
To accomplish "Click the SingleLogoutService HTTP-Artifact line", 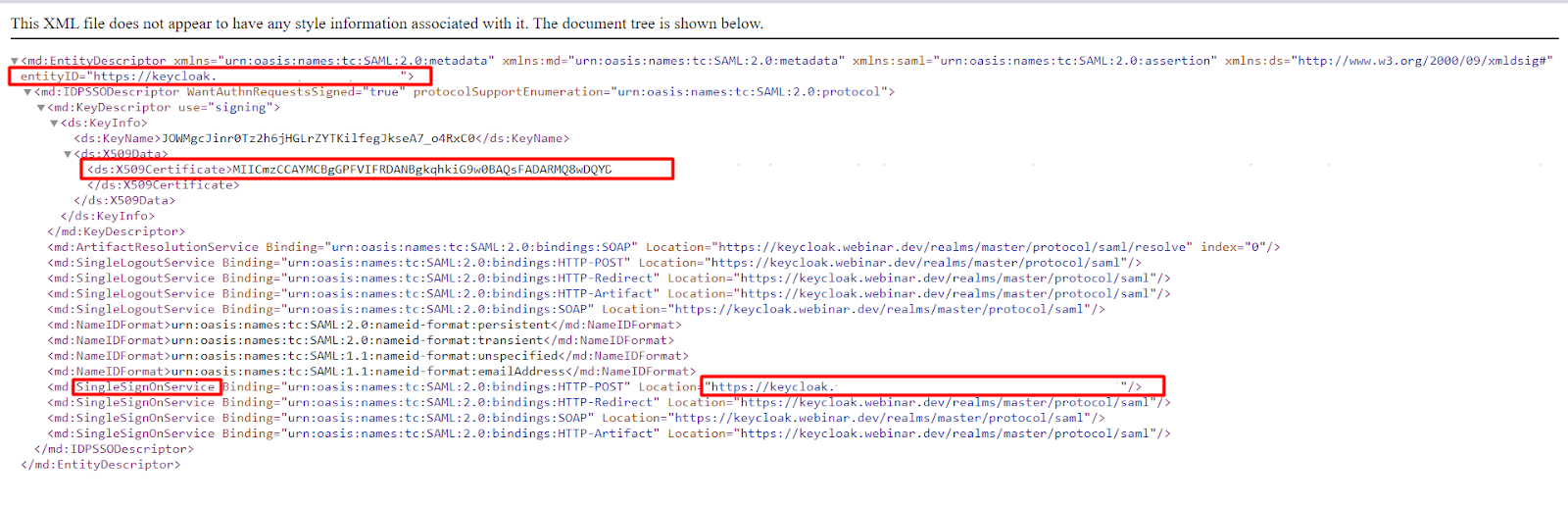I will 609,293.
